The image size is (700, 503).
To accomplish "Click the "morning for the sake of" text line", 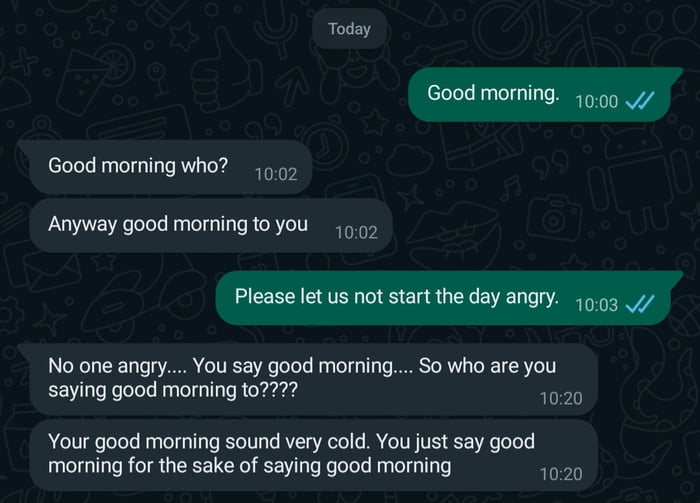I will point(250,465).
